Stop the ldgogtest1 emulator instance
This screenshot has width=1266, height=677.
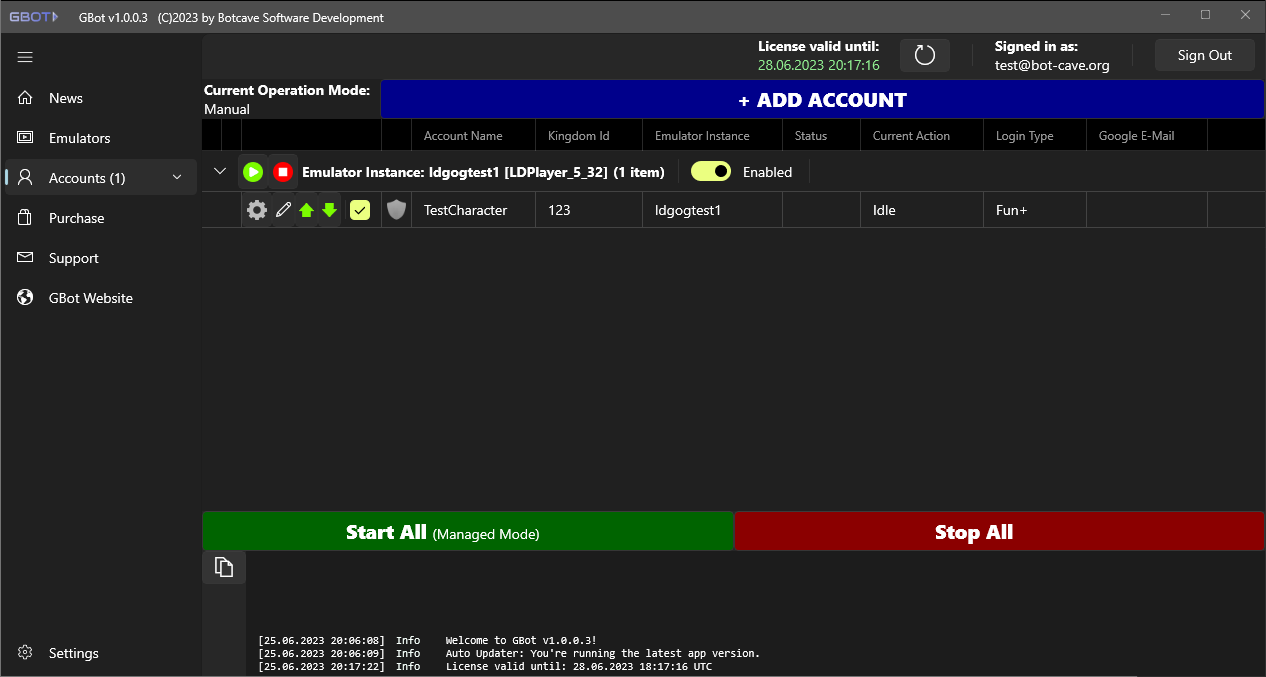(283, 171)
